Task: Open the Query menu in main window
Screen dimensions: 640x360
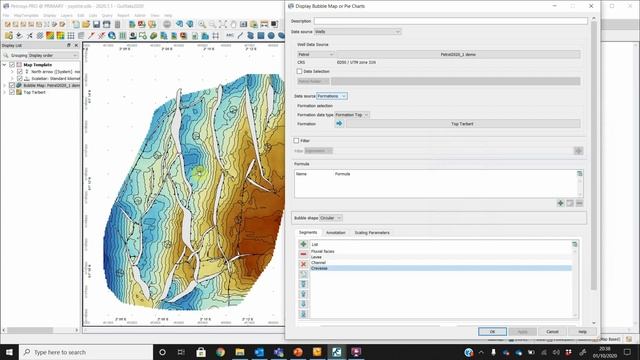Action: (x=107, y=16)
